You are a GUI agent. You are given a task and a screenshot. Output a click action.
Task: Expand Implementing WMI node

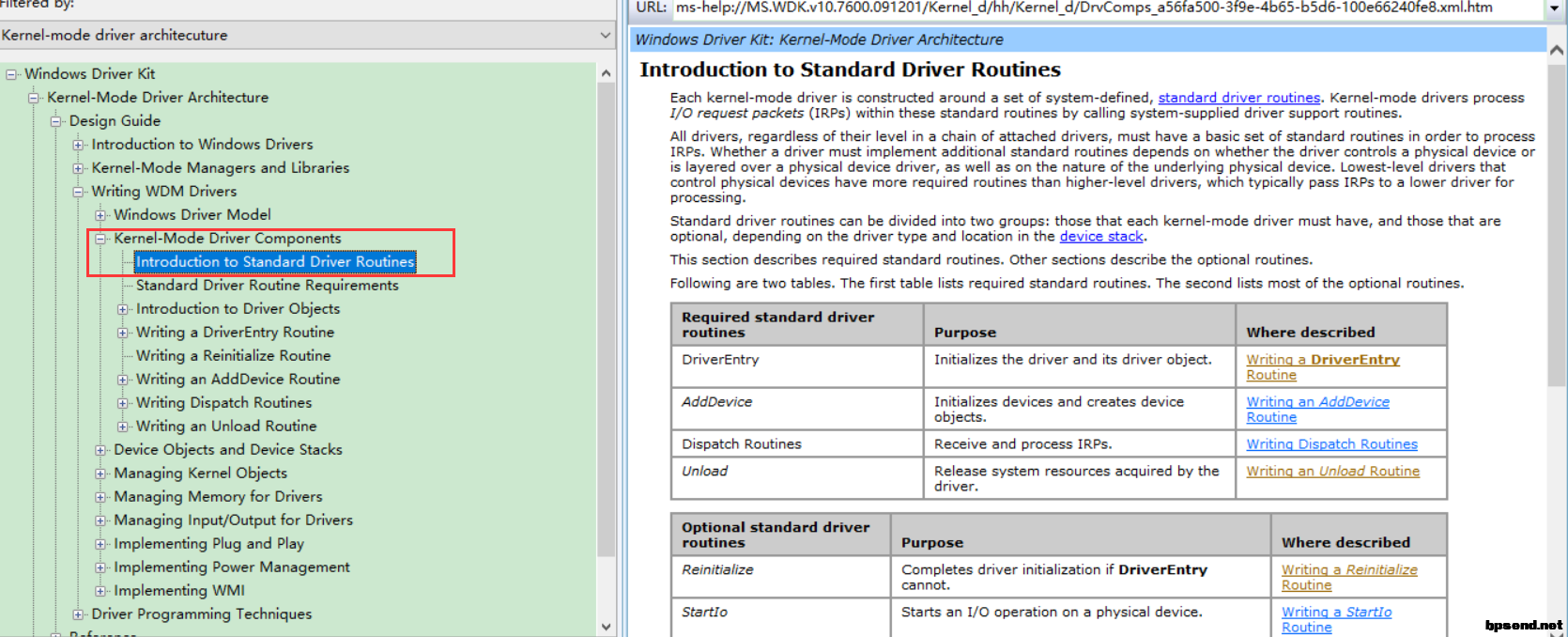tap(101, 591)
